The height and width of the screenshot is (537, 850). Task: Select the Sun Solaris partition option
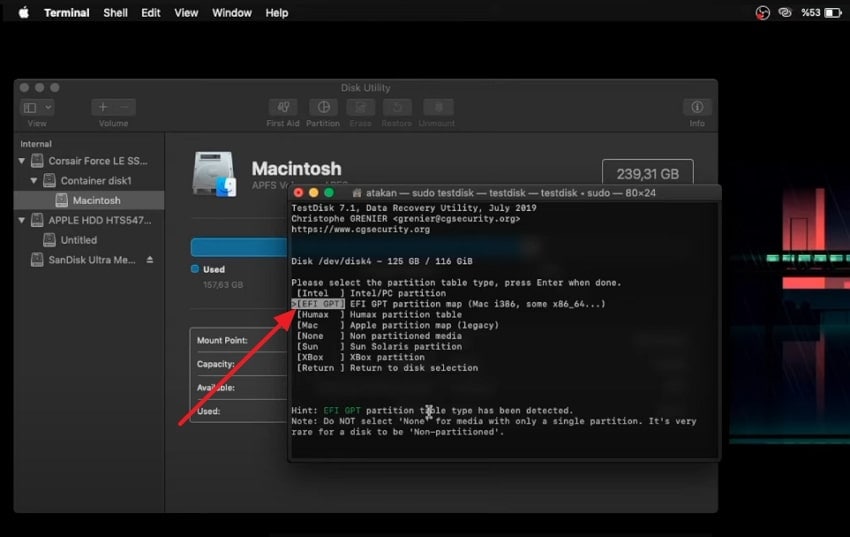pos(379,346)
